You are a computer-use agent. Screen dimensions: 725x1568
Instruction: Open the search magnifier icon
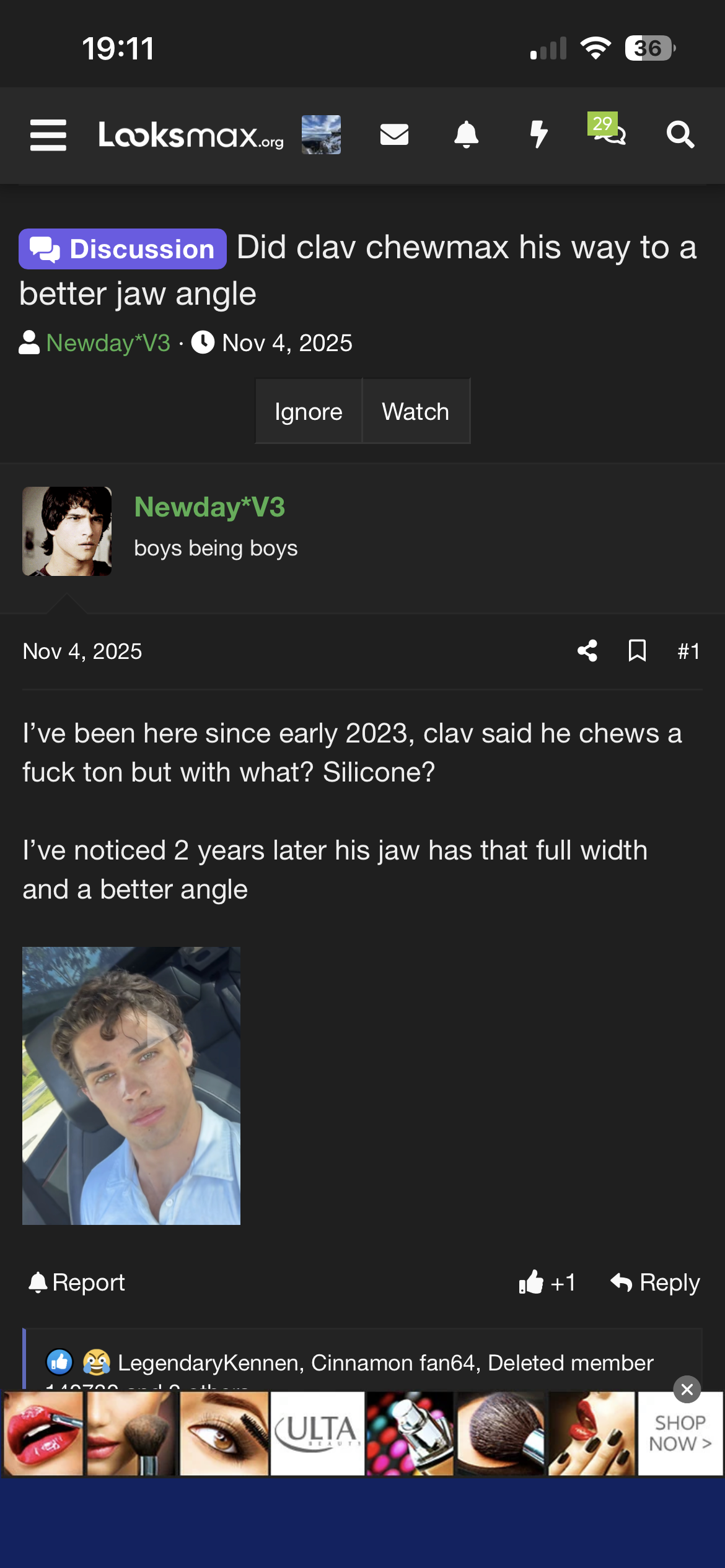pos(680,135)
